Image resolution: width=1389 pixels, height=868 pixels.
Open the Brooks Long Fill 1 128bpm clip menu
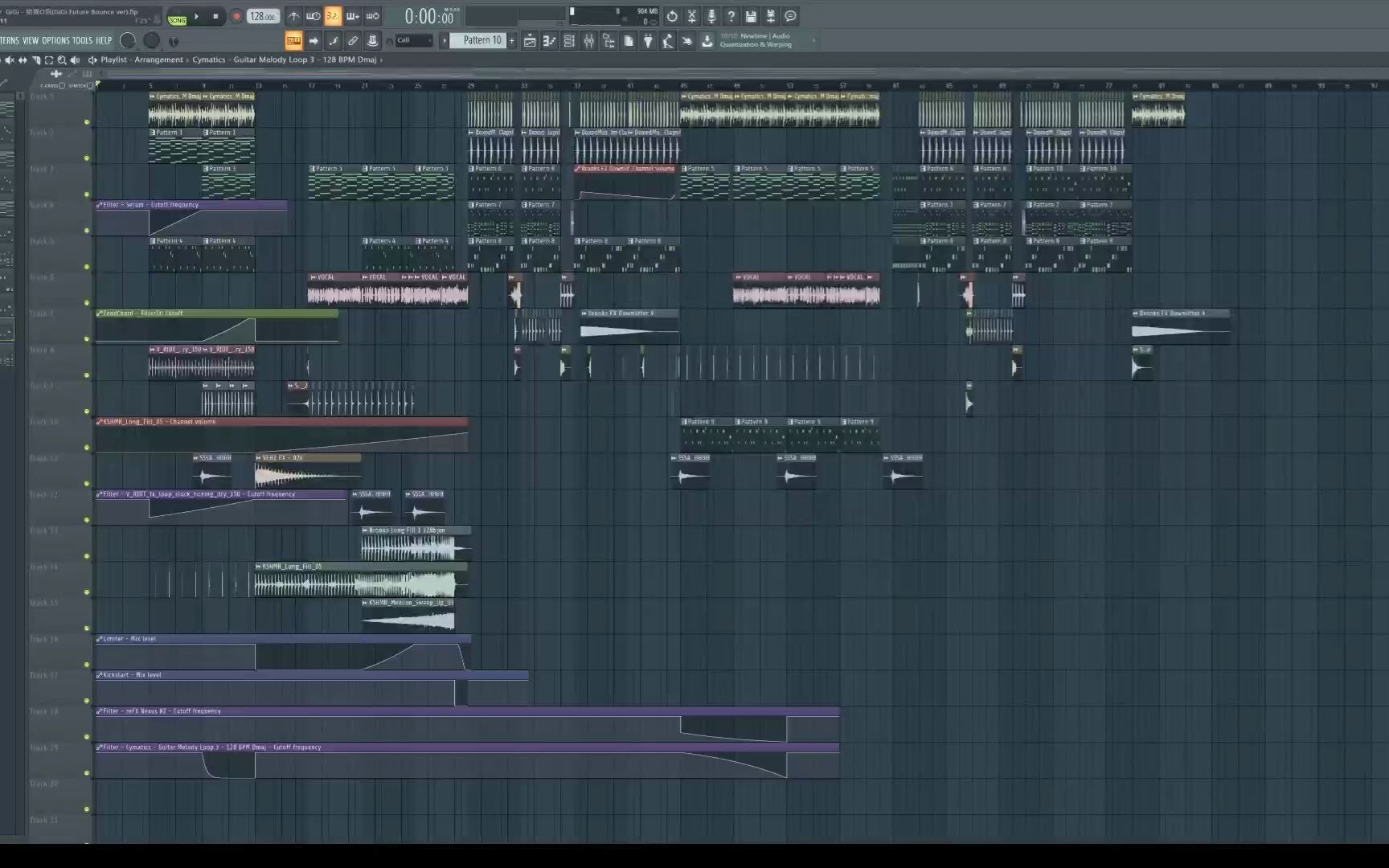[x=366, y=530]
